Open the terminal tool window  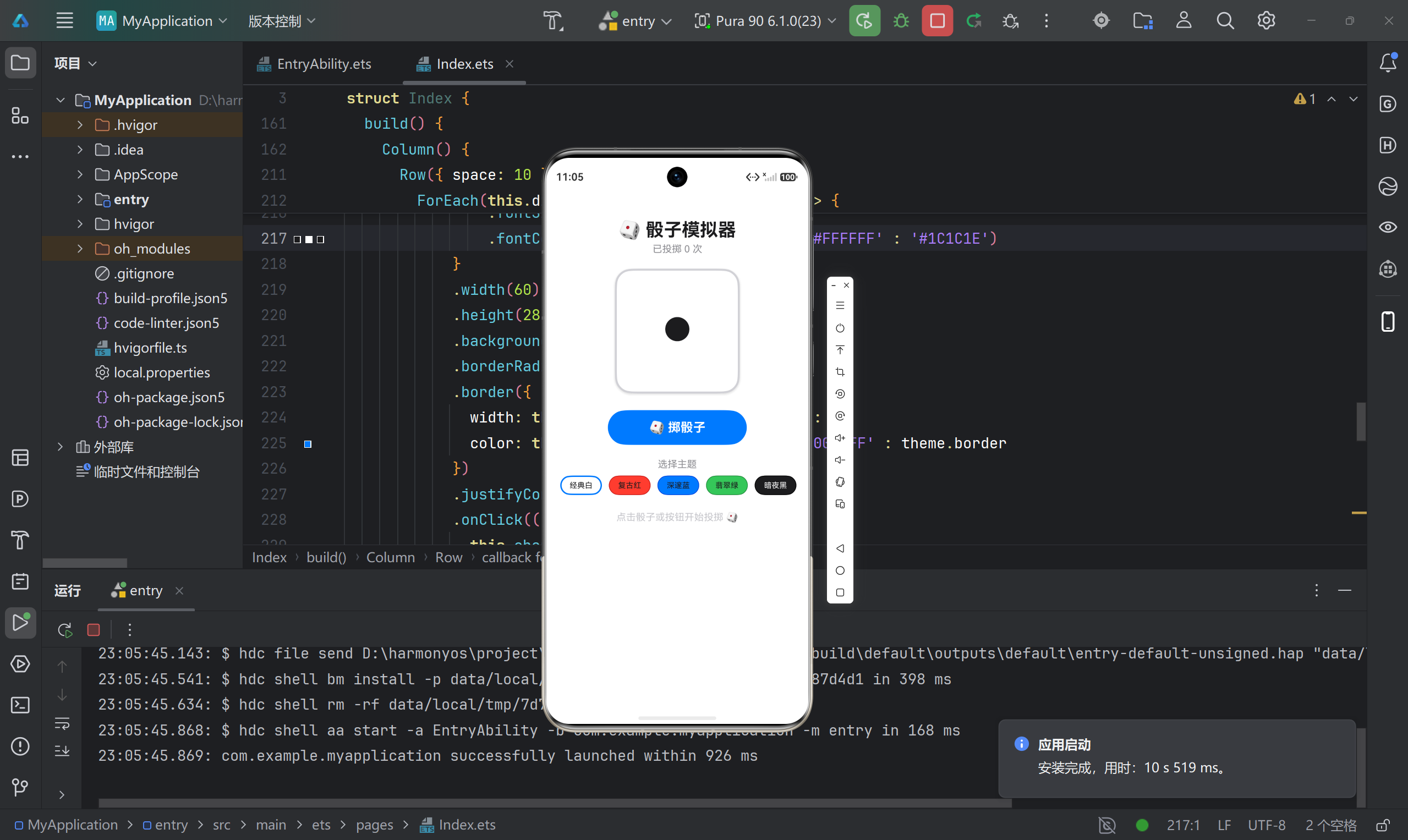(x=20, y=705)
